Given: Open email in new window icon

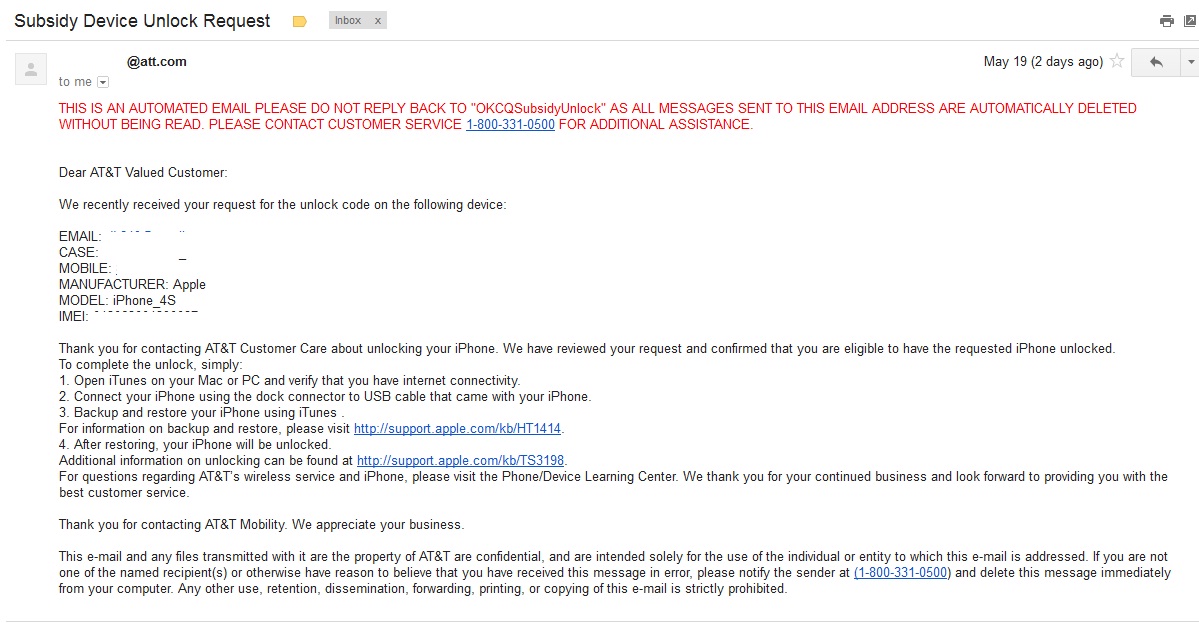Looking at the screenshot, I should [x=1191, y=21].
